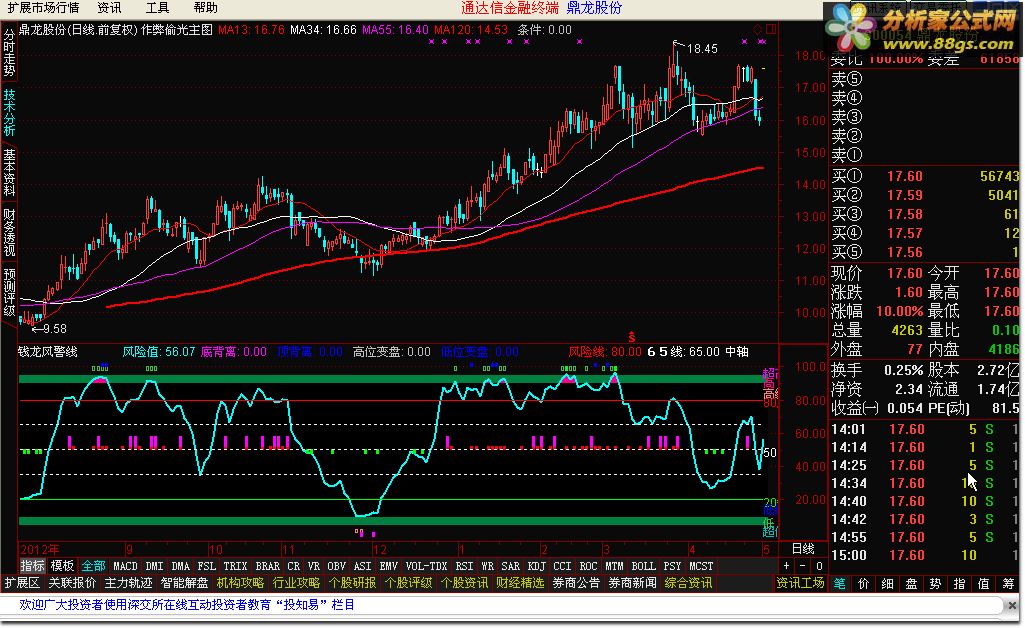The height and width of the screenshot is (628, 1025).
Task: Select the 值 quote panel tab
Action: coord(983,584)
